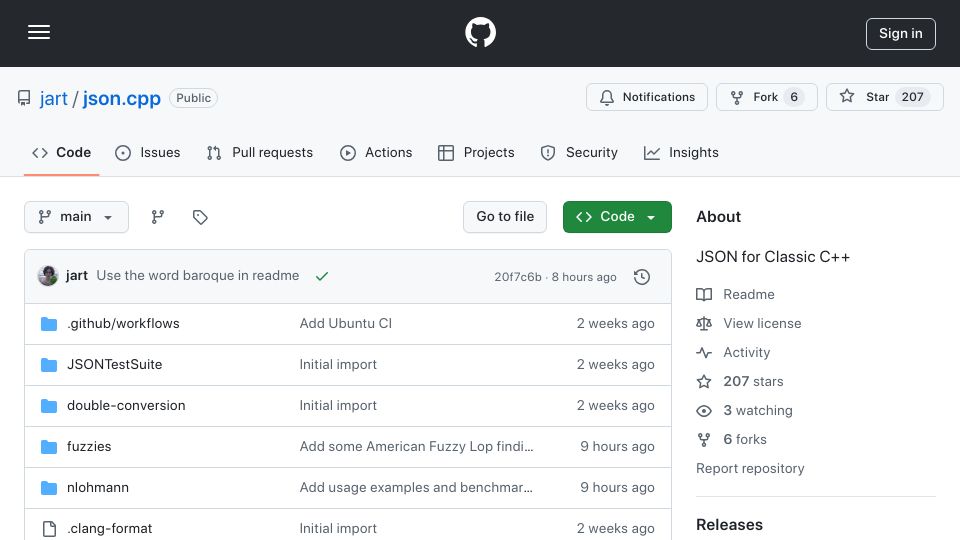Open the 207 stars link
Image resolution: width=960 pixels, height=540 pixels.
click(x=753, y=381)
